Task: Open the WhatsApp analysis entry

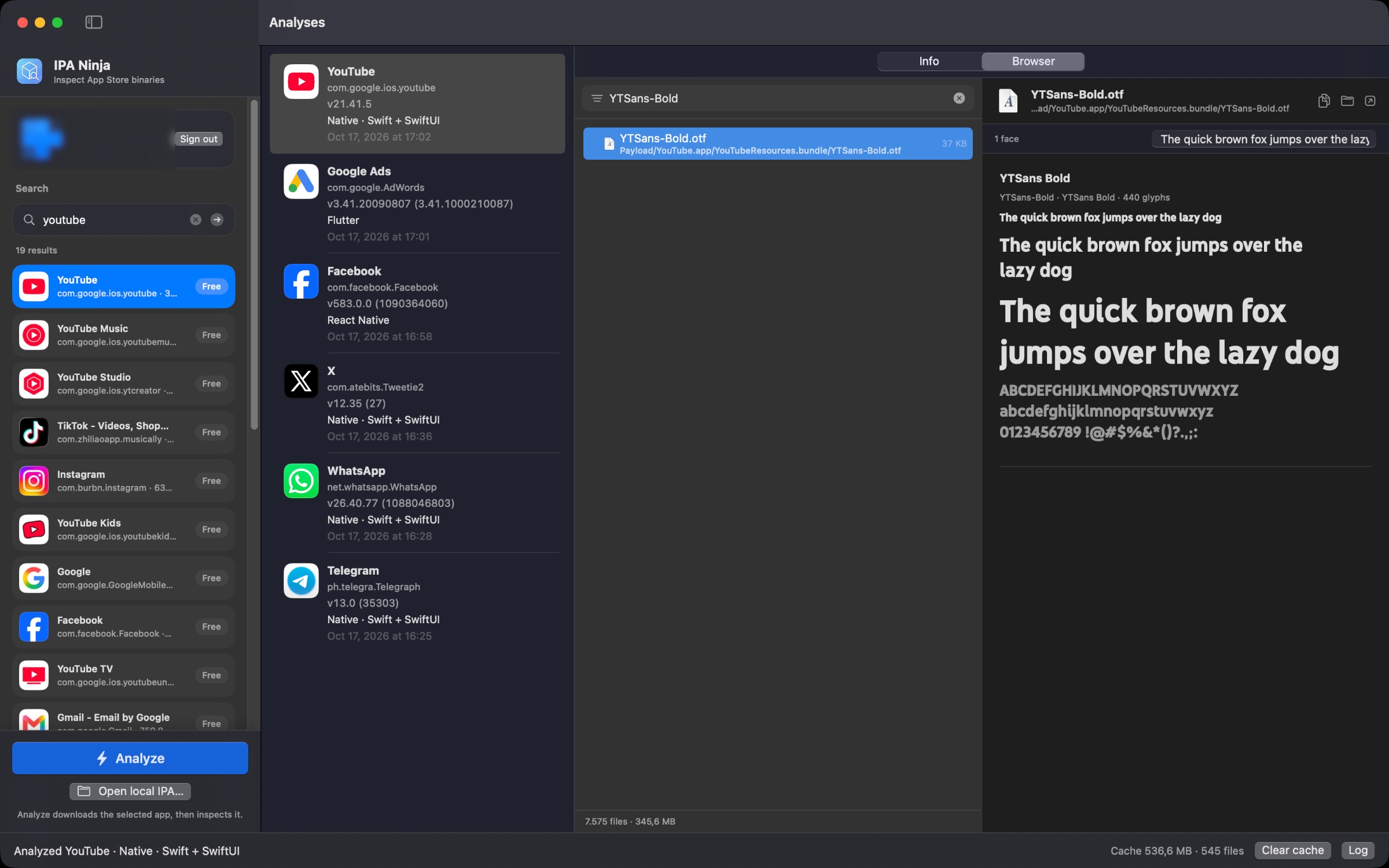Action: tap(417, 503)
